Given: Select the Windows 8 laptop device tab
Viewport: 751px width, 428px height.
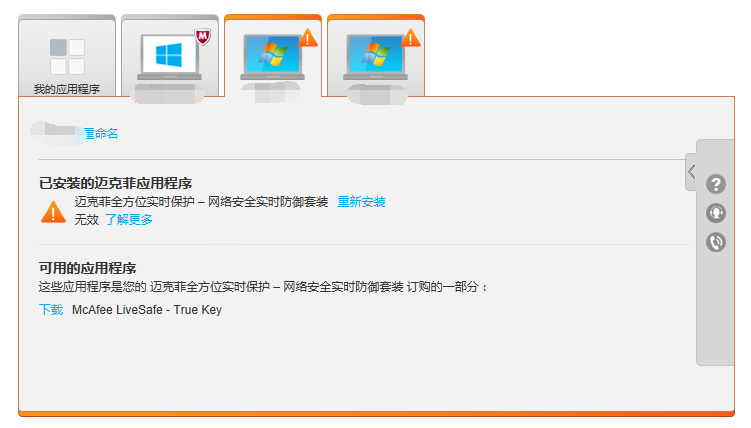Looking at the screenshot, I should point(170,56).
